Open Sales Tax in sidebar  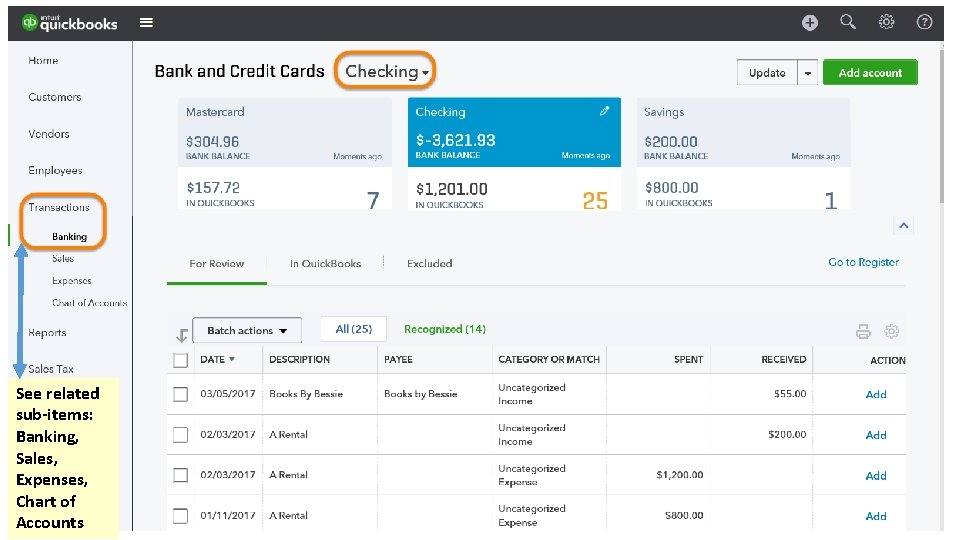(51, 369)
